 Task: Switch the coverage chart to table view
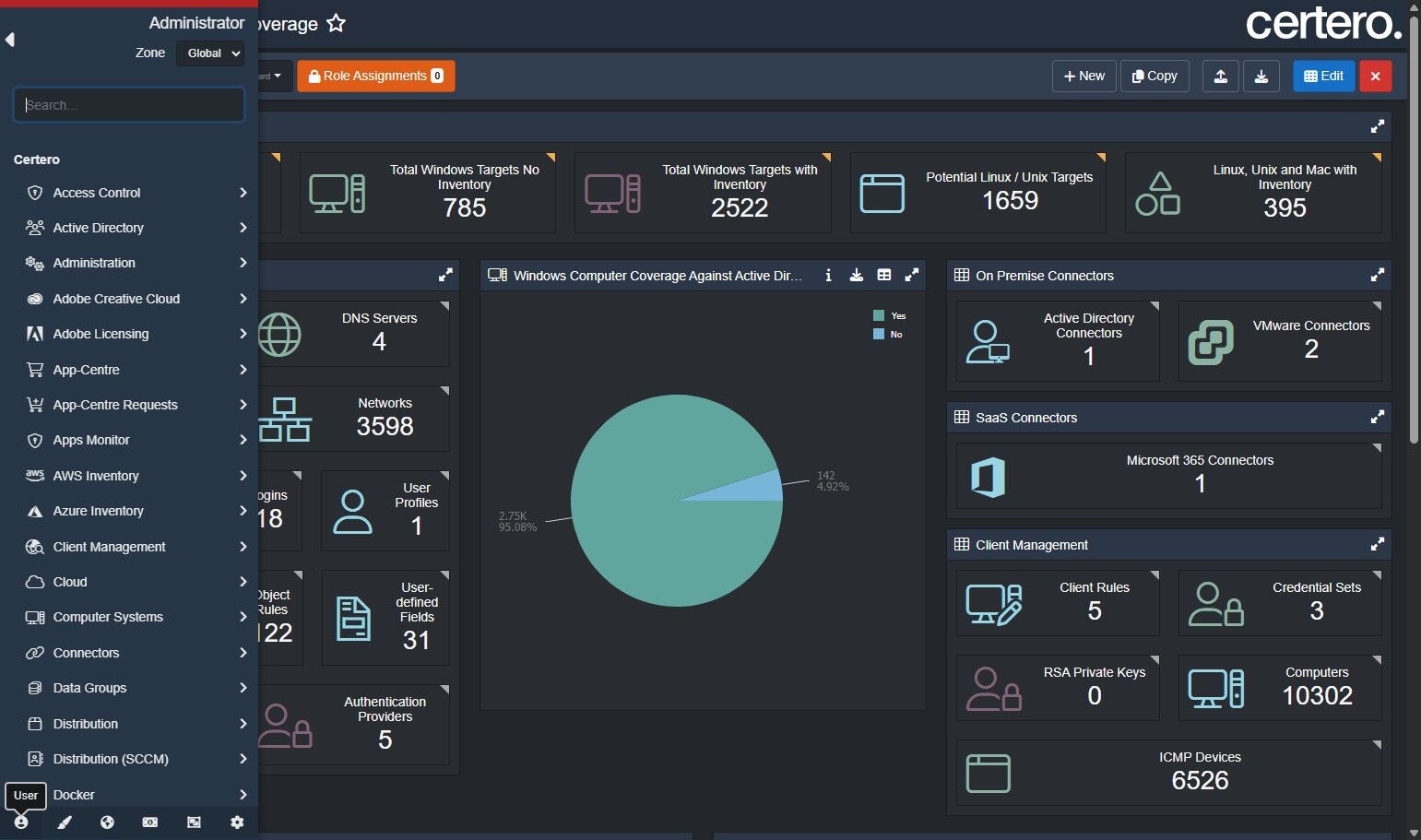coord(883,275)
